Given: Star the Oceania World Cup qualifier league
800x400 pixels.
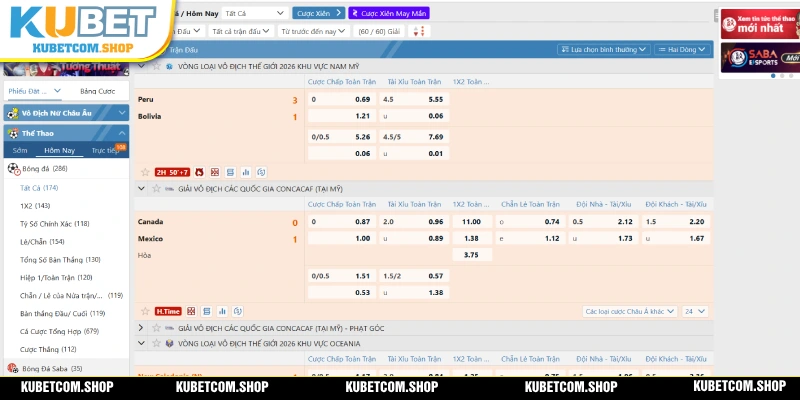Looking at the screenshot, I should (157, 343).
